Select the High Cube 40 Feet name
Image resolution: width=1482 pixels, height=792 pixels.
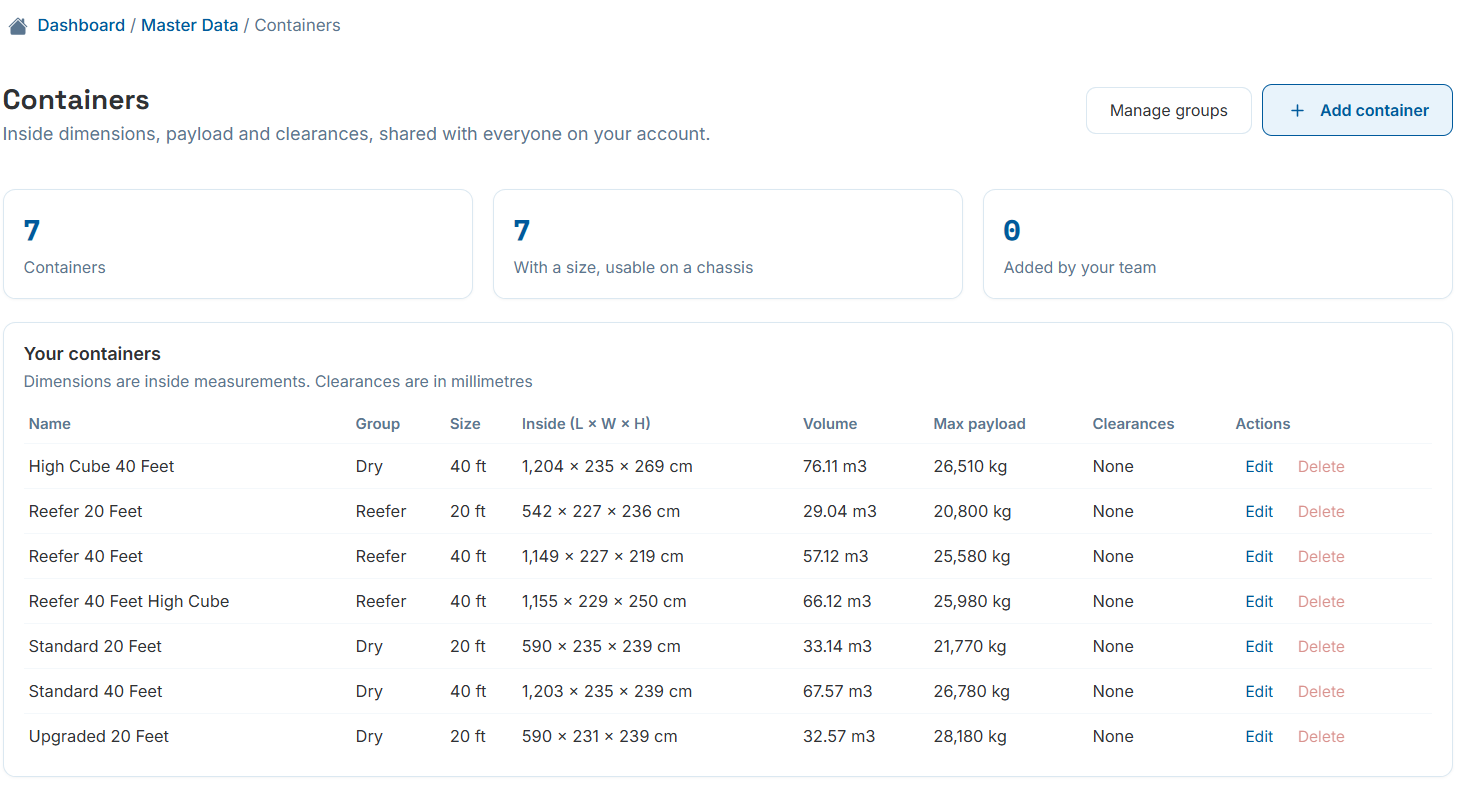pos(101,466)
